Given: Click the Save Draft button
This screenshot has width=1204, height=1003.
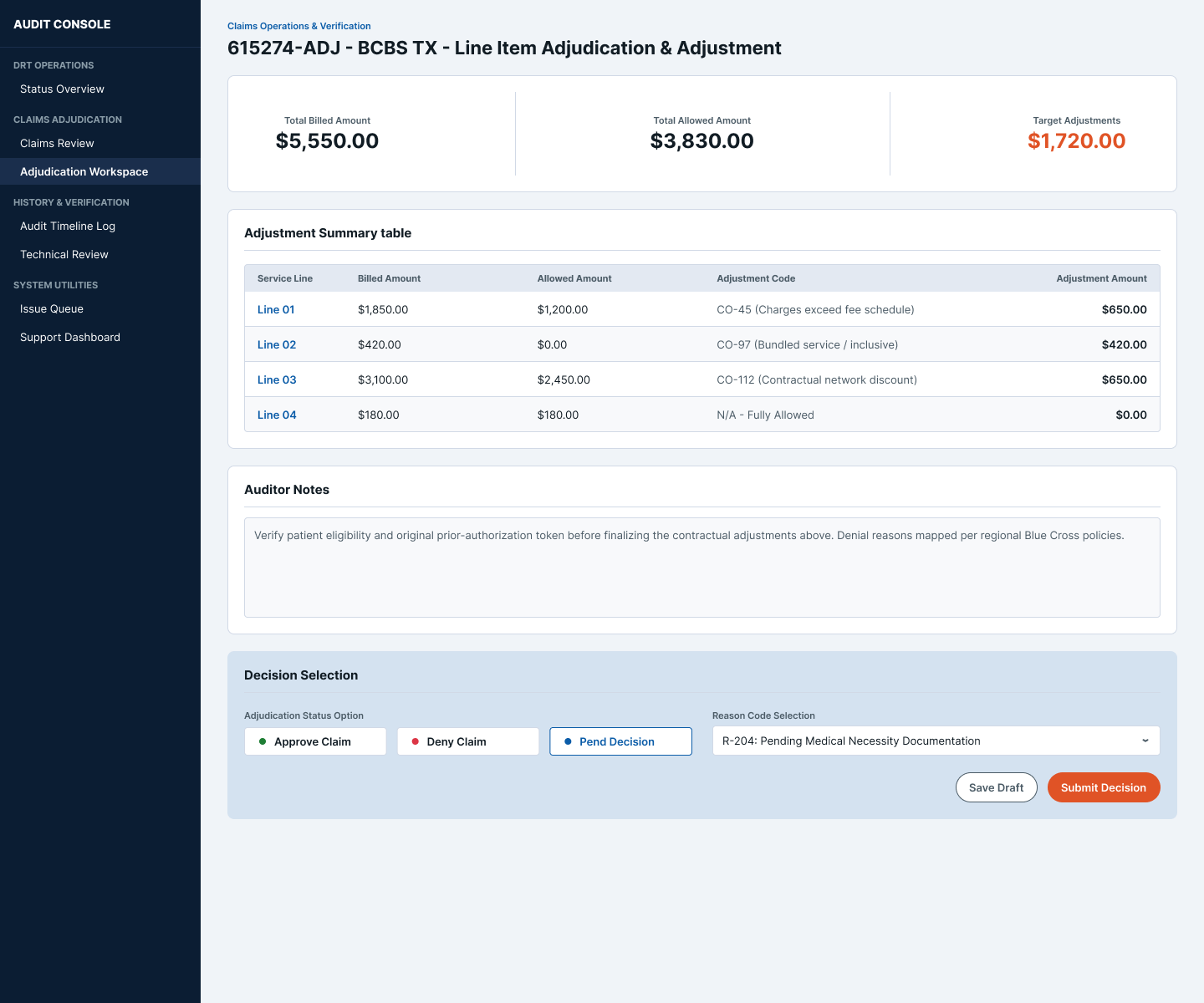Looking at the screenshot, I should (x=997, y=787).
